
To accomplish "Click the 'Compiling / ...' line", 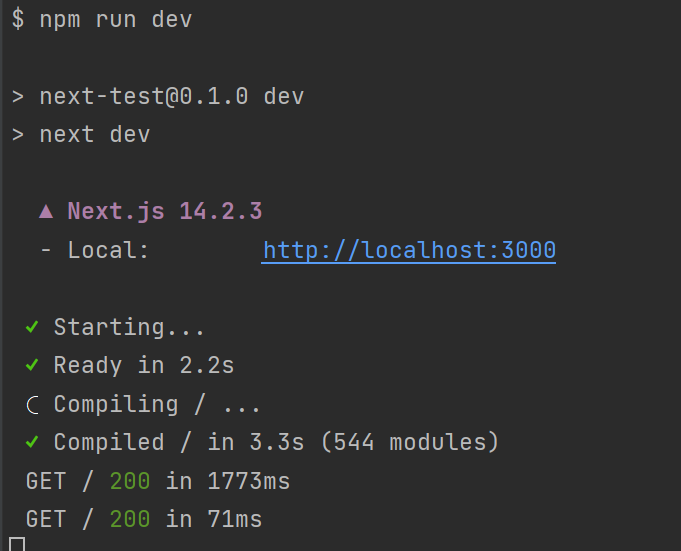I will click(x=157, y=405).
